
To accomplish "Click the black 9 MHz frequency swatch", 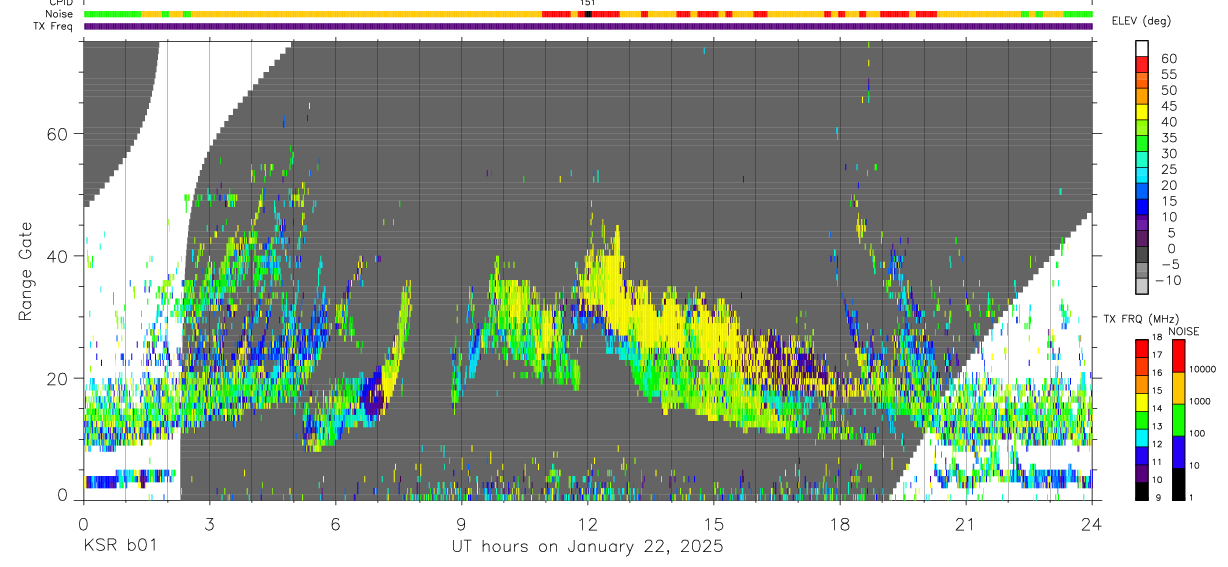I will 1142,491.
